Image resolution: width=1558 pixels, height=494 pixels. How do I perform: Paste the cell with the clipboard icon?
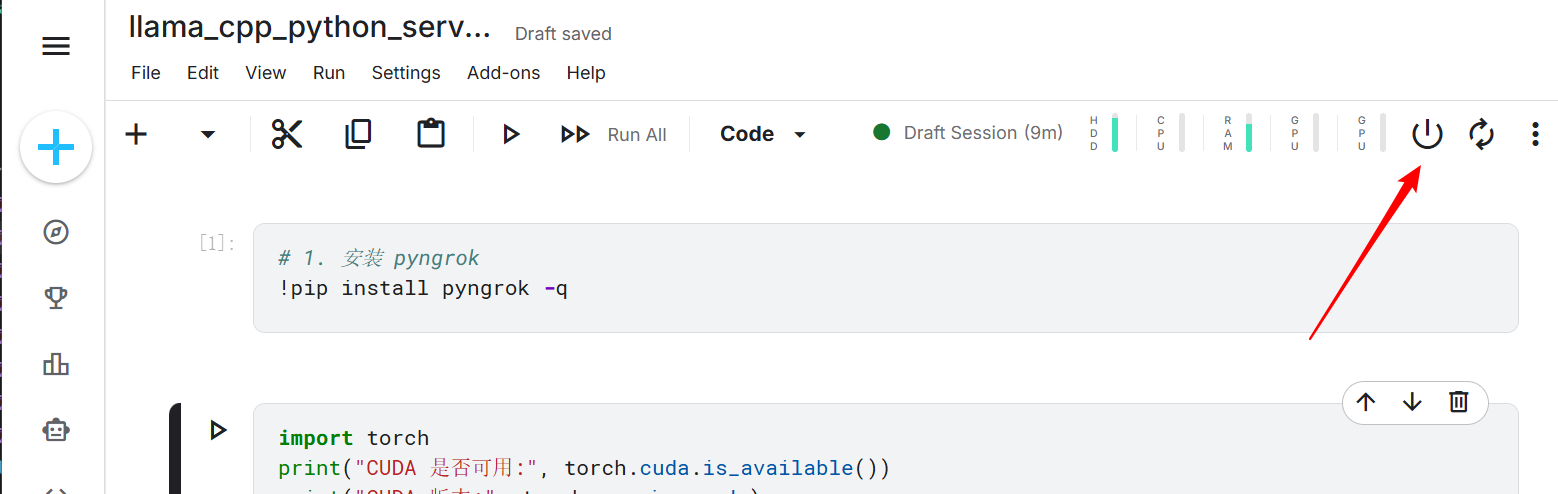coord(431,134)
